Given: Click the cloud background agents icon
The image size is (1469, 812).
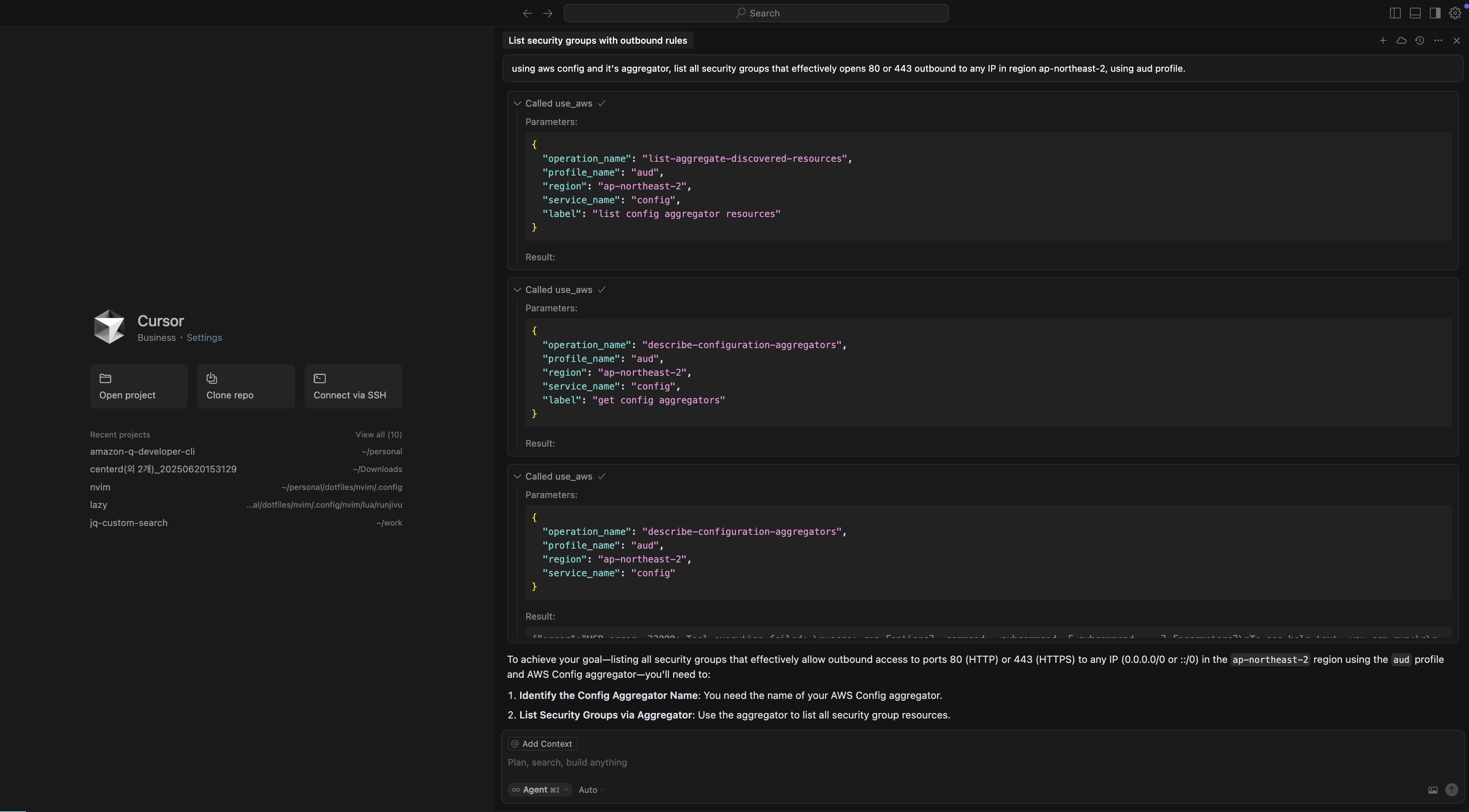Looking at the screenshot, I should click(1401, 41).
